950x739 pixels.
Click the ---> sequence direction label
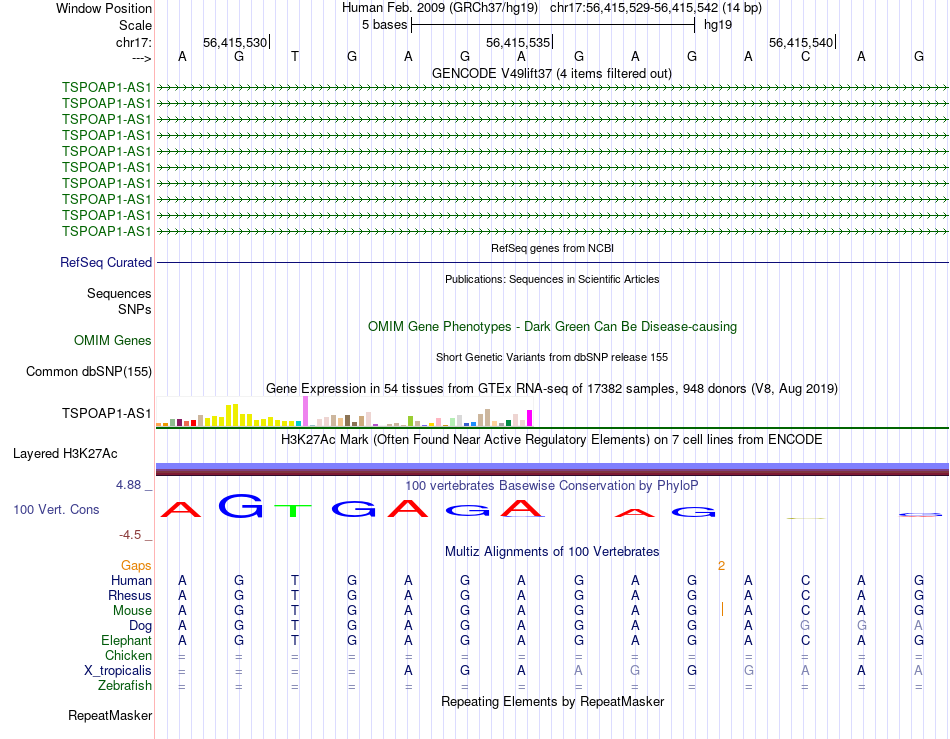(x=141, y=59)
